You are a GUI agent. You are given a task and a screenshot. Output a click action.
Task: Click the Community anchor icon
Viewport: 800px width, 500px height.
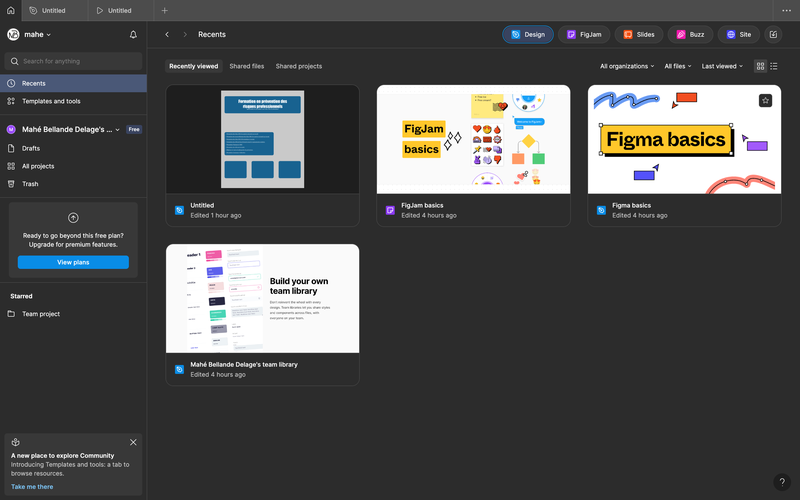click(15, 442)
